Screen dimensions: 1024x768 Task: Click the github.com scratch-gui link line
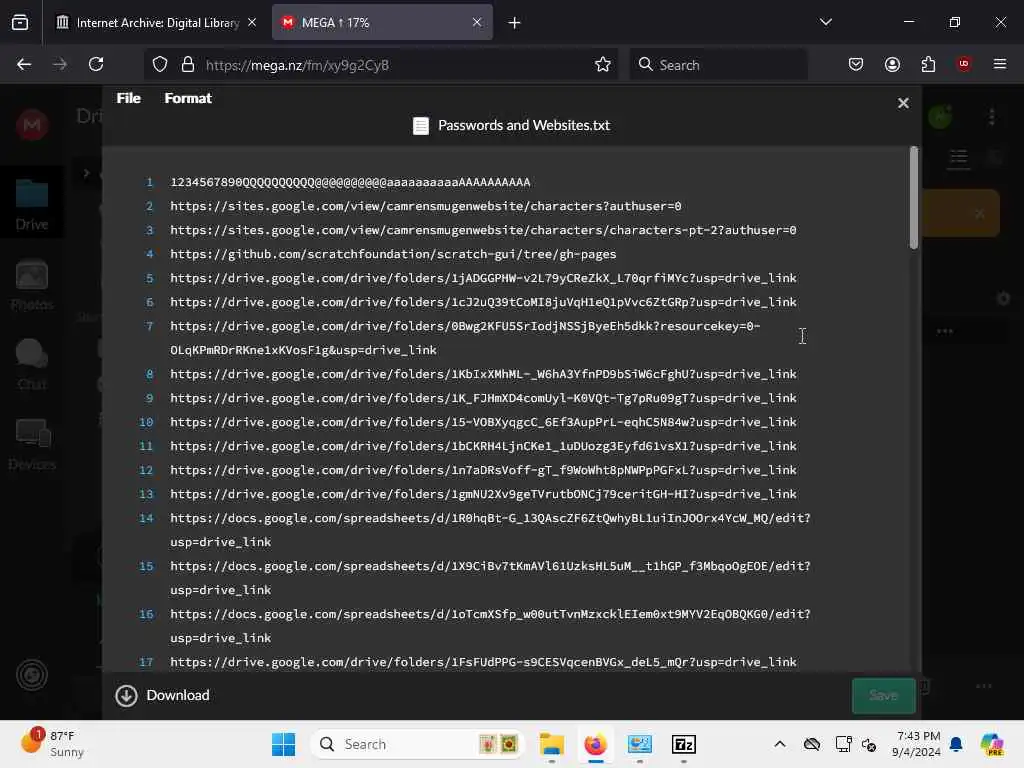(x=393, y=254)
